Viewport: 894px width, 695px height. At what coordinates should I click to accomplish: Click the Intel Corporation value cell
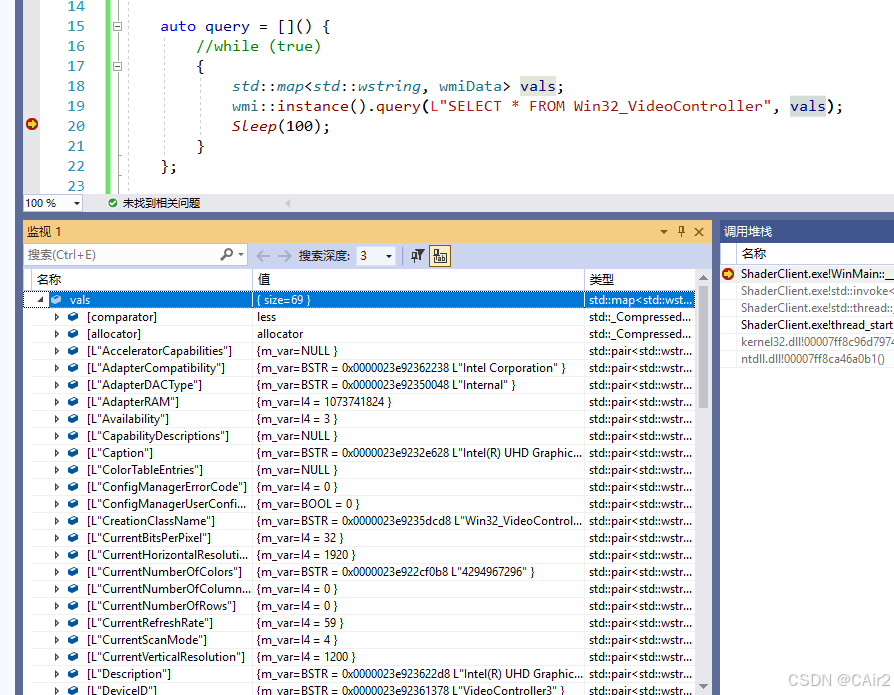pyautogui.click(x=418, y=368)
